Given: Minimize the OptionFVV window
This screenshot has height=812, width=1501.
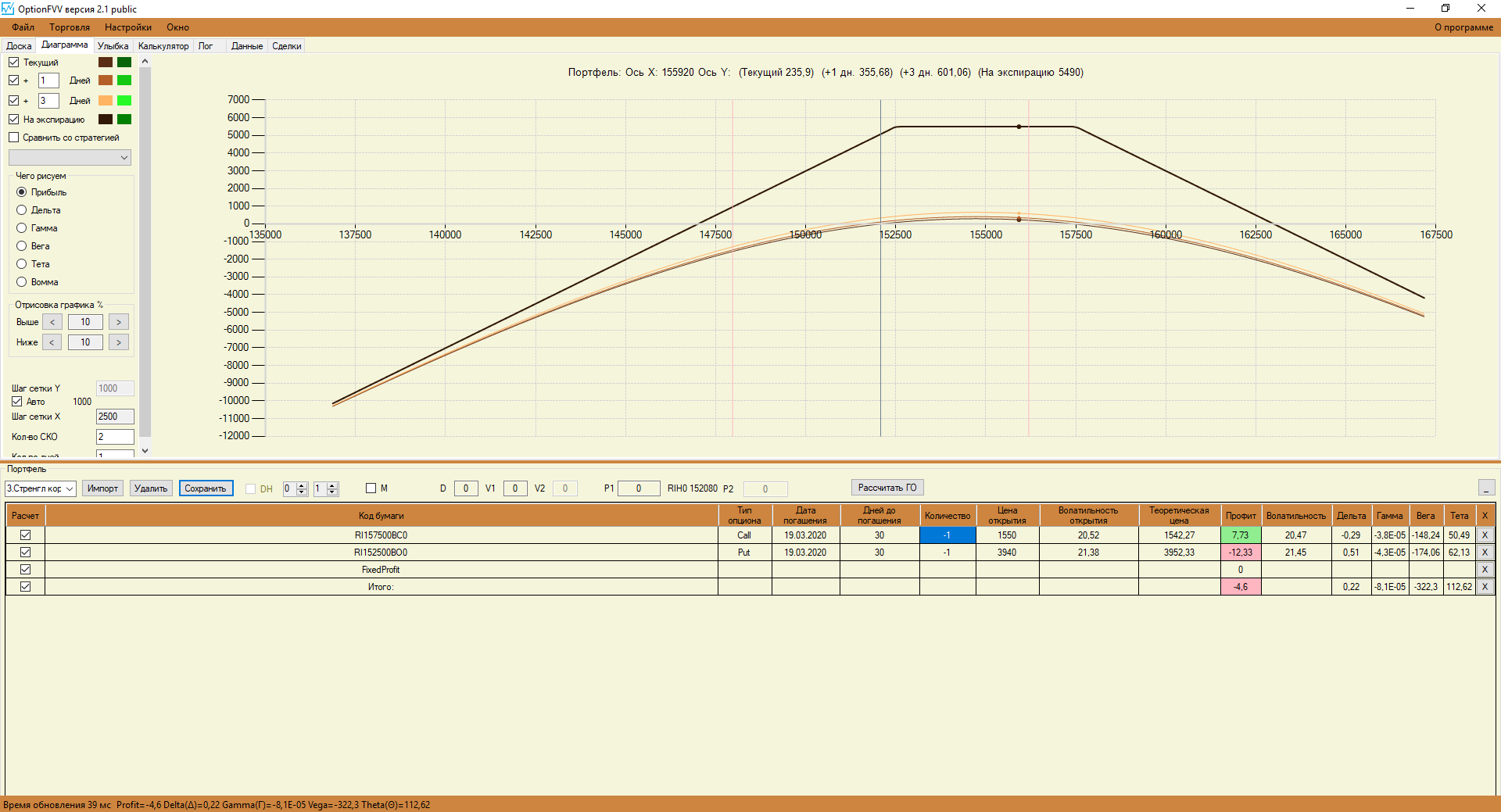Looking at the screenshot, I should tap(1410, 9).
